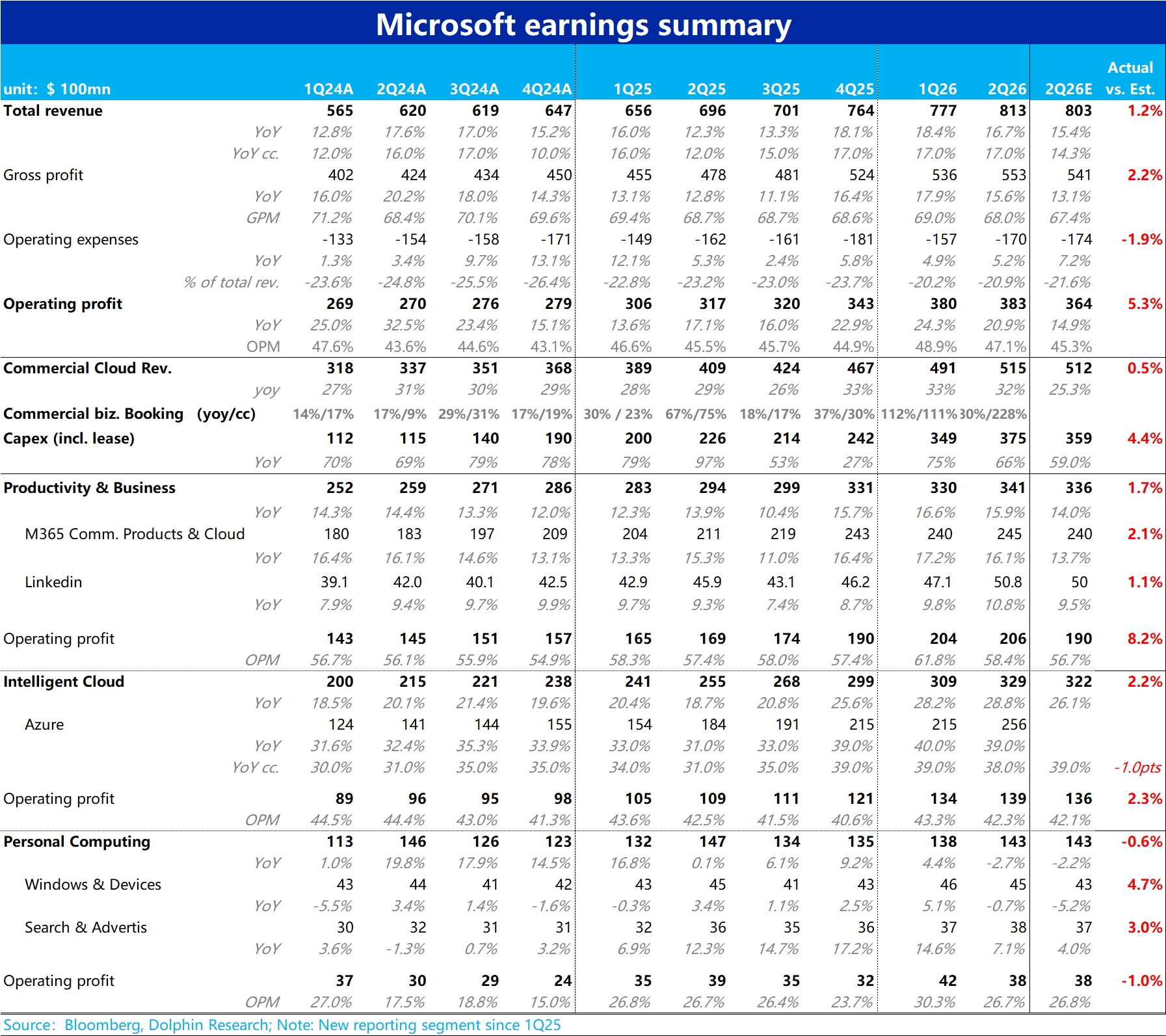Click the "Commercial biz. Booking (yoy/cc)" label
Screen dimensions: 1166x1036
coord(129,414)
